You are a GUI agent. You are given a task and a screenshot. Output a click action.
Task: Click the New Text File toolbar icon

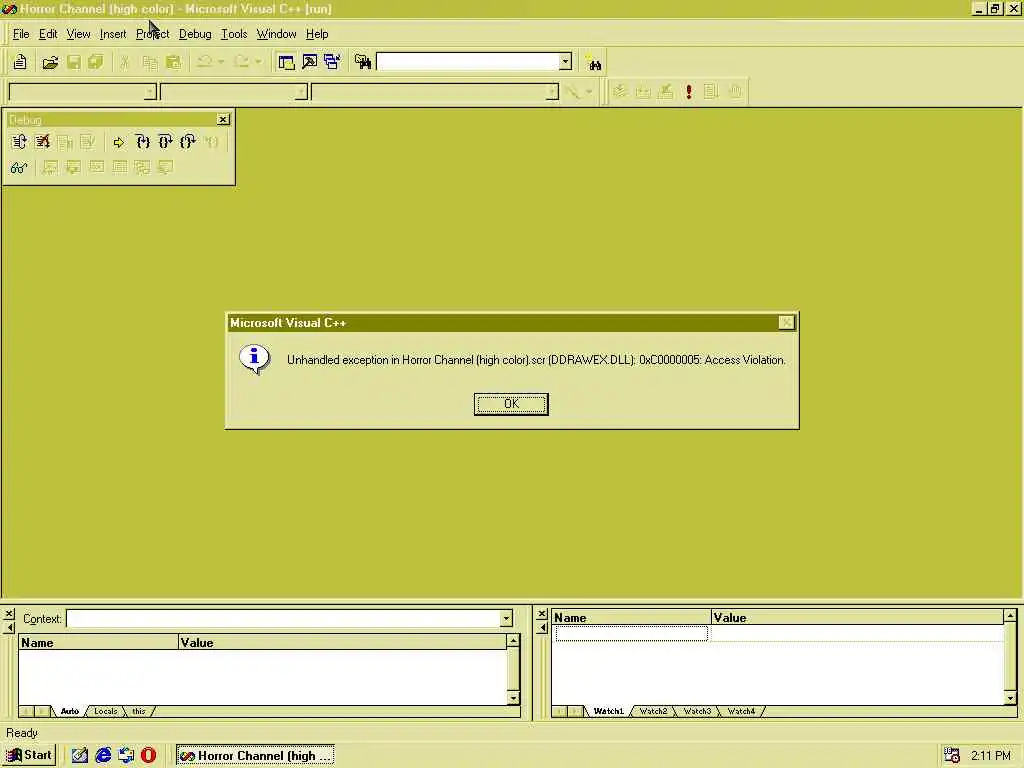(20, 62)
